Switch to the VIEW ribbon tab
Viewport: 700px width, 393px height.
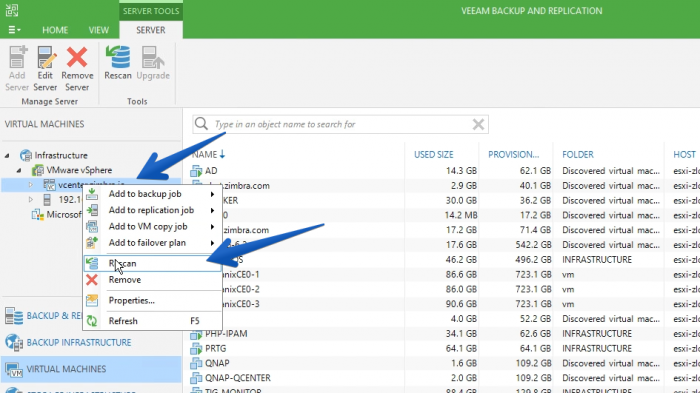[99, 30]
